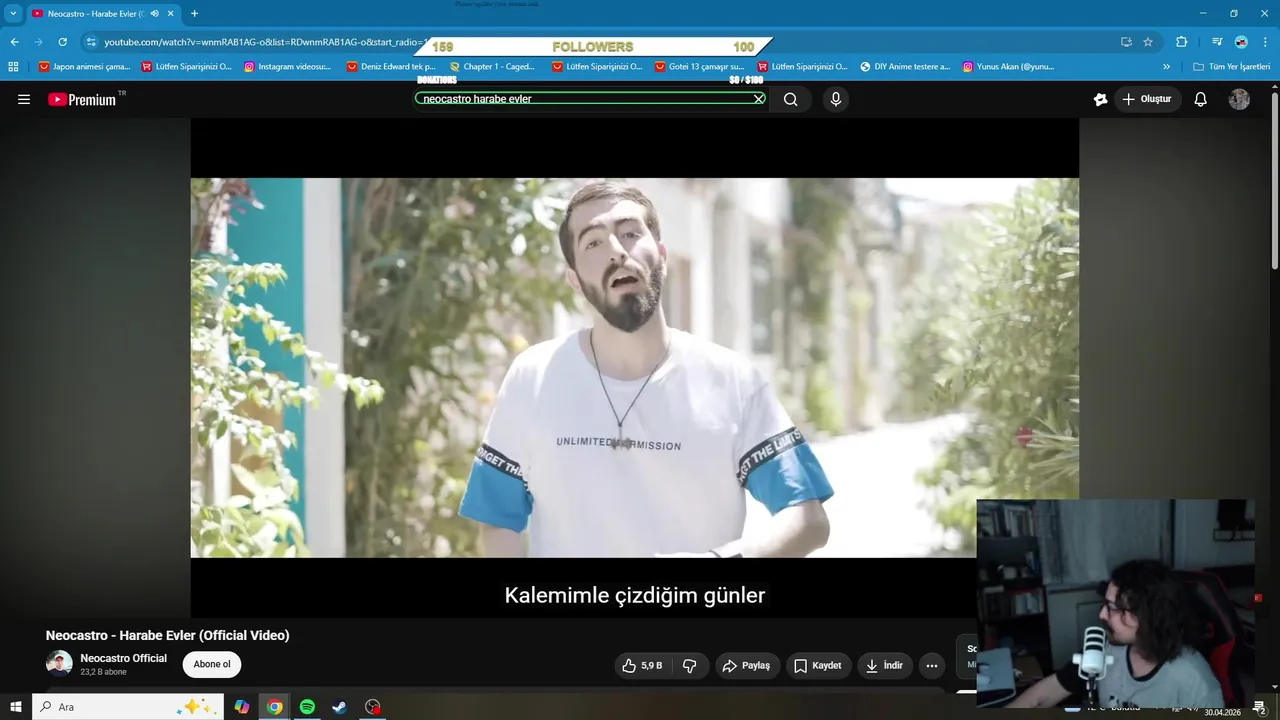
Task: Open the browser extensions puzzle icon
Action: click(x=1181, y=42)
